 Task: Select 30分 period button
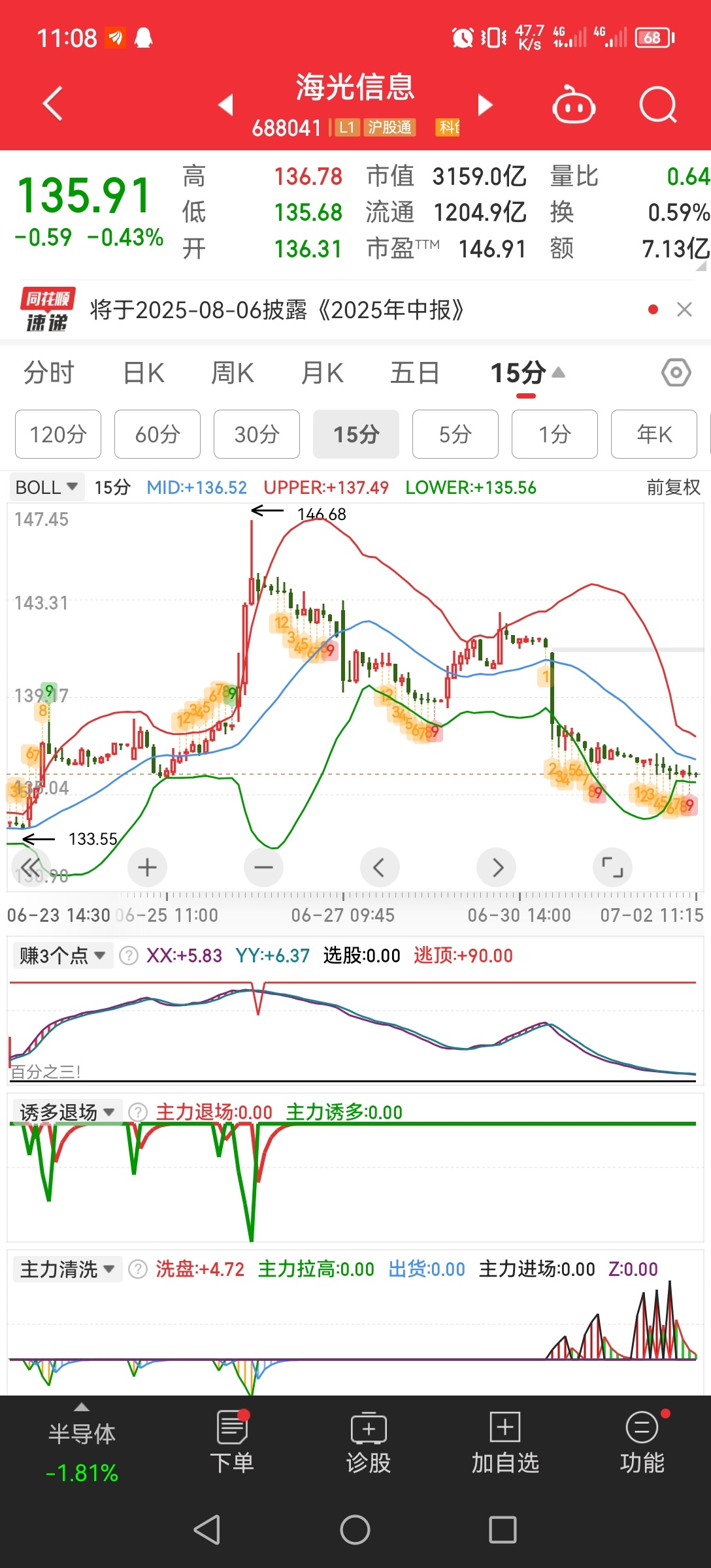[257, 434]
